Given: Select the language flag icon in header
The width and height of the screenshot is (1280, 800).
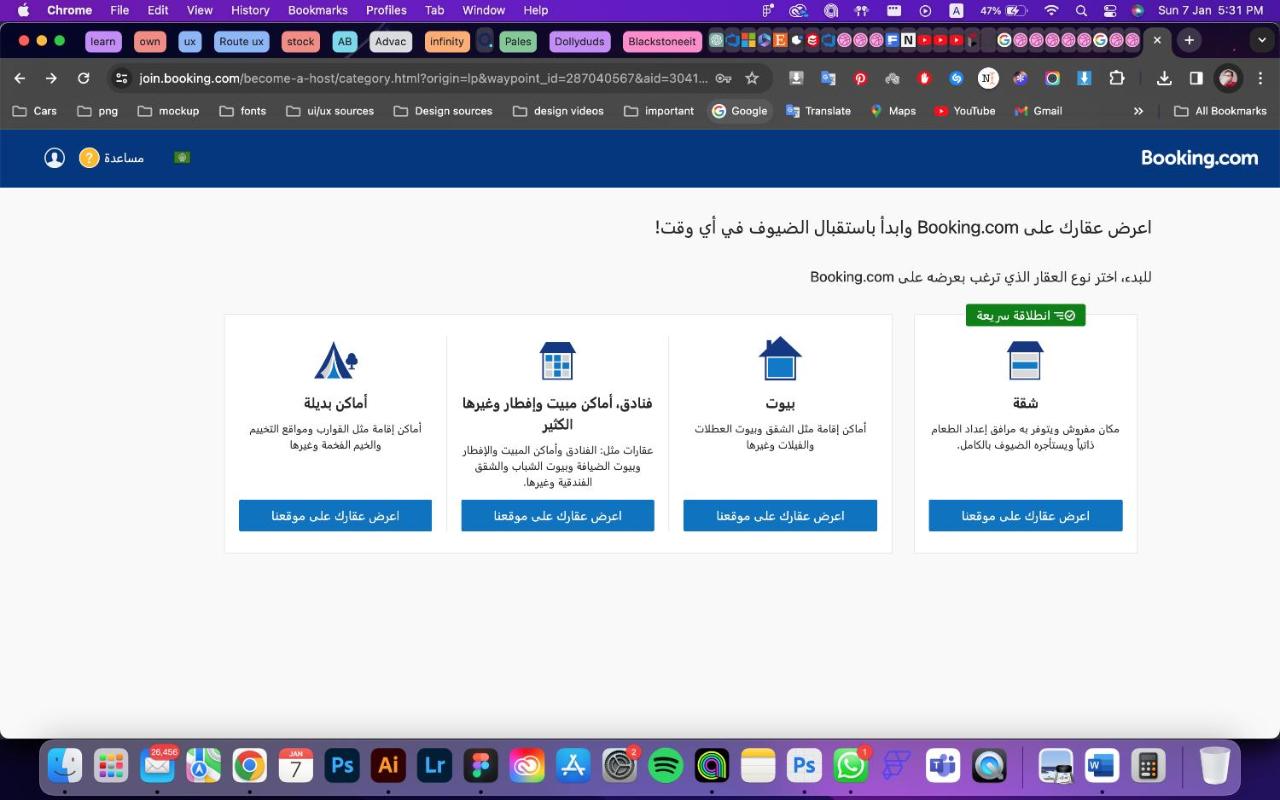Looking at the screenshot, I should pyautogui.click(x=182, y=157).
